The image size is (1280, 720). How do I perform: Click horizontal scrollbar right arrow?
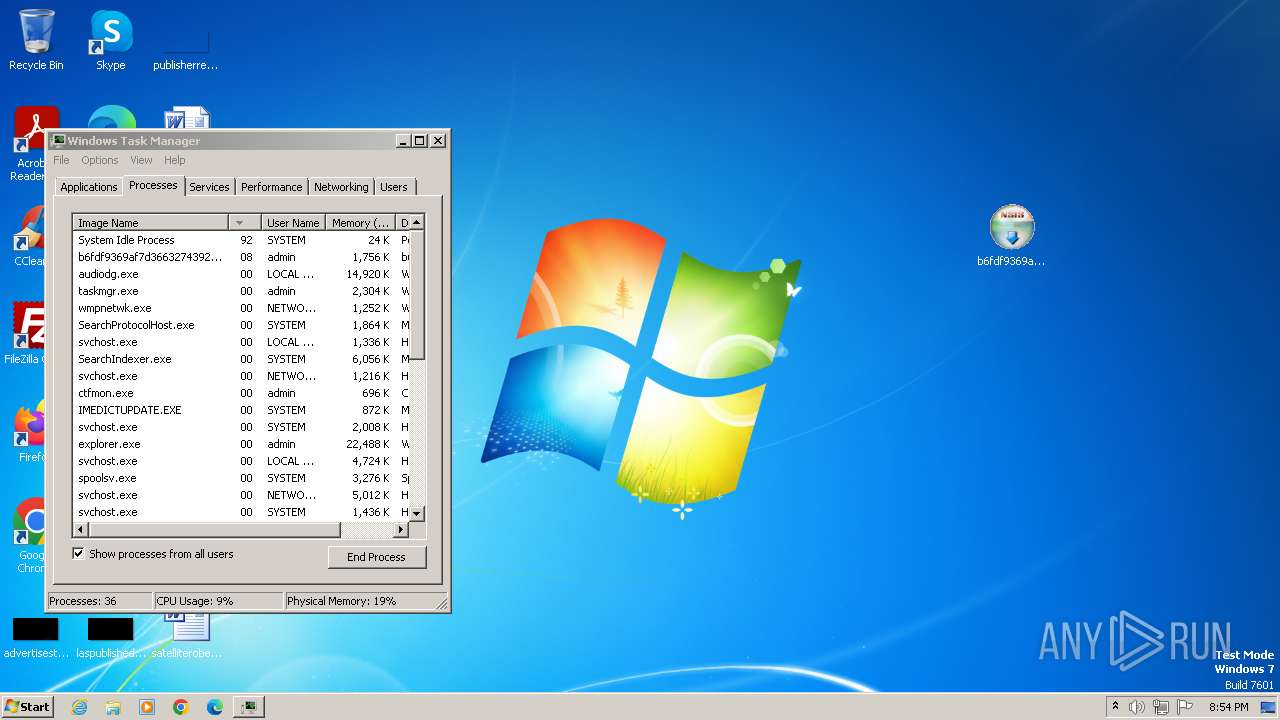pos(401,529)
